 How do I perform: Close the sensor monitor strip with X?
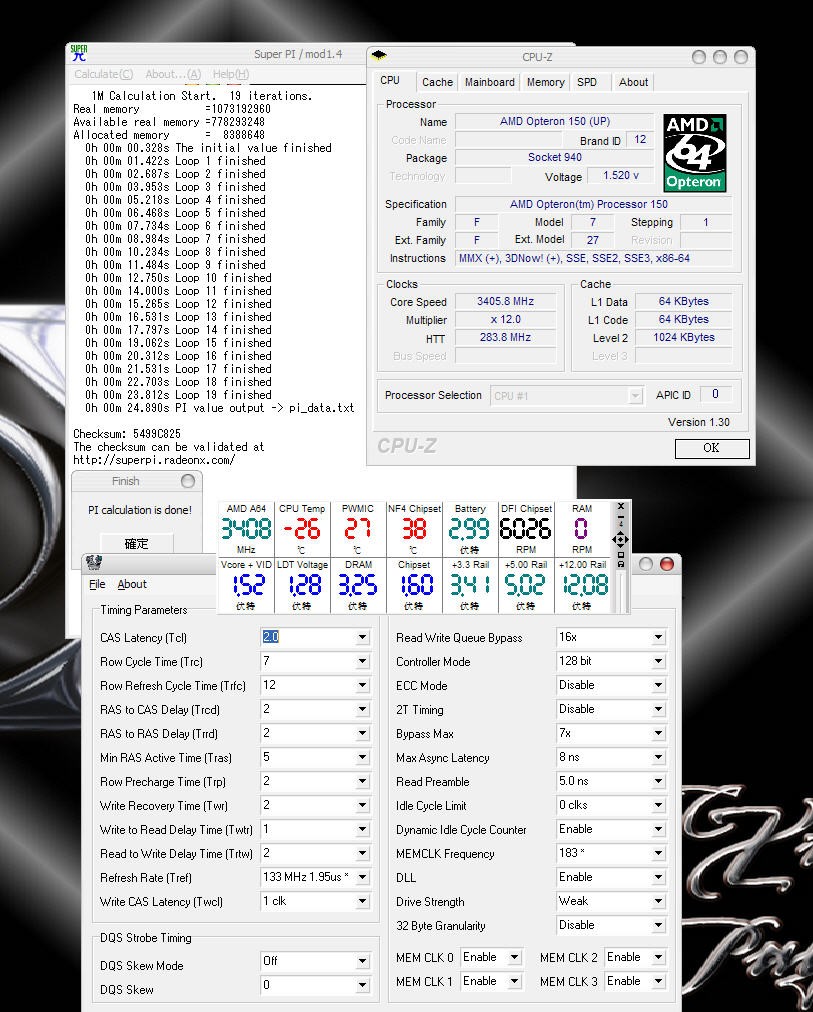621,507
